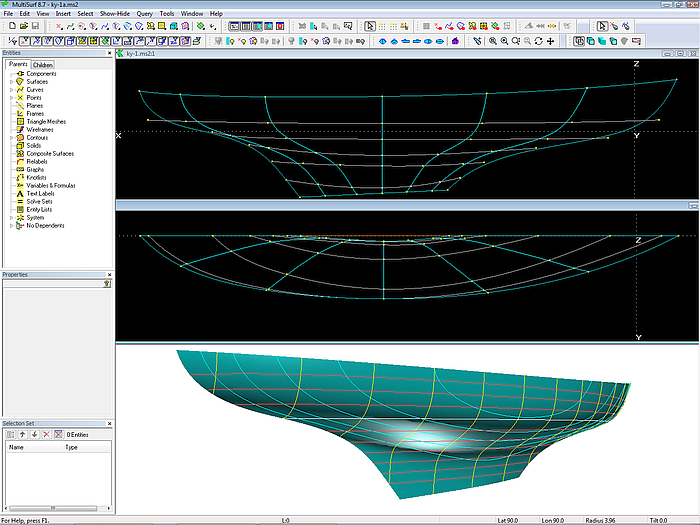Open the Show-Hide menu
The width and height of the screenshot is (700, 525).
click(115, 13)
